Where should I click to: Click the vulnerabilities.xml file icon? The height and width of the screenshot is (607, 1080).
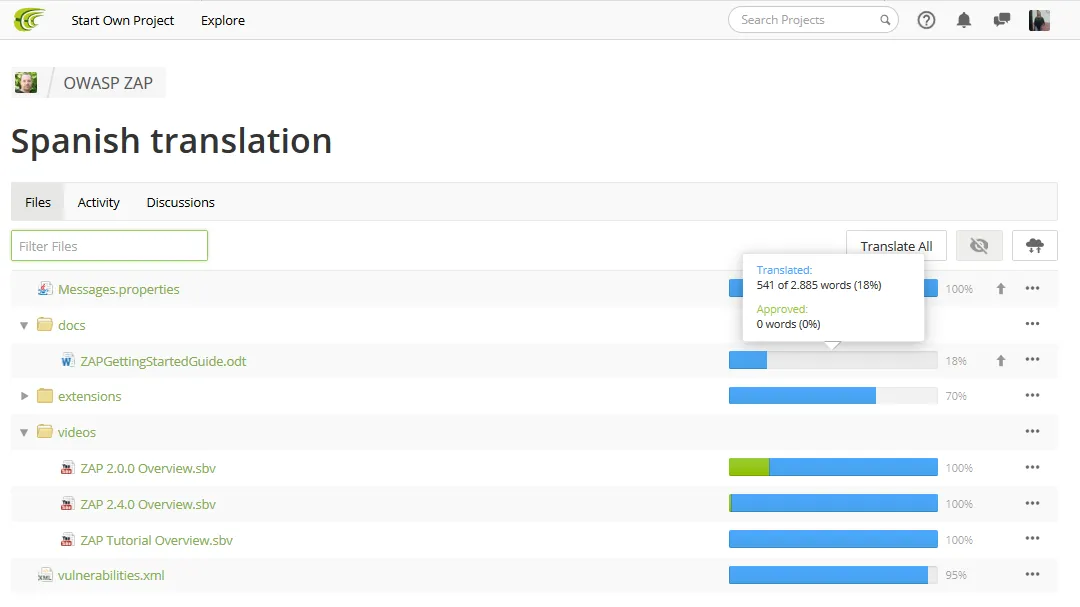[45, 575]
